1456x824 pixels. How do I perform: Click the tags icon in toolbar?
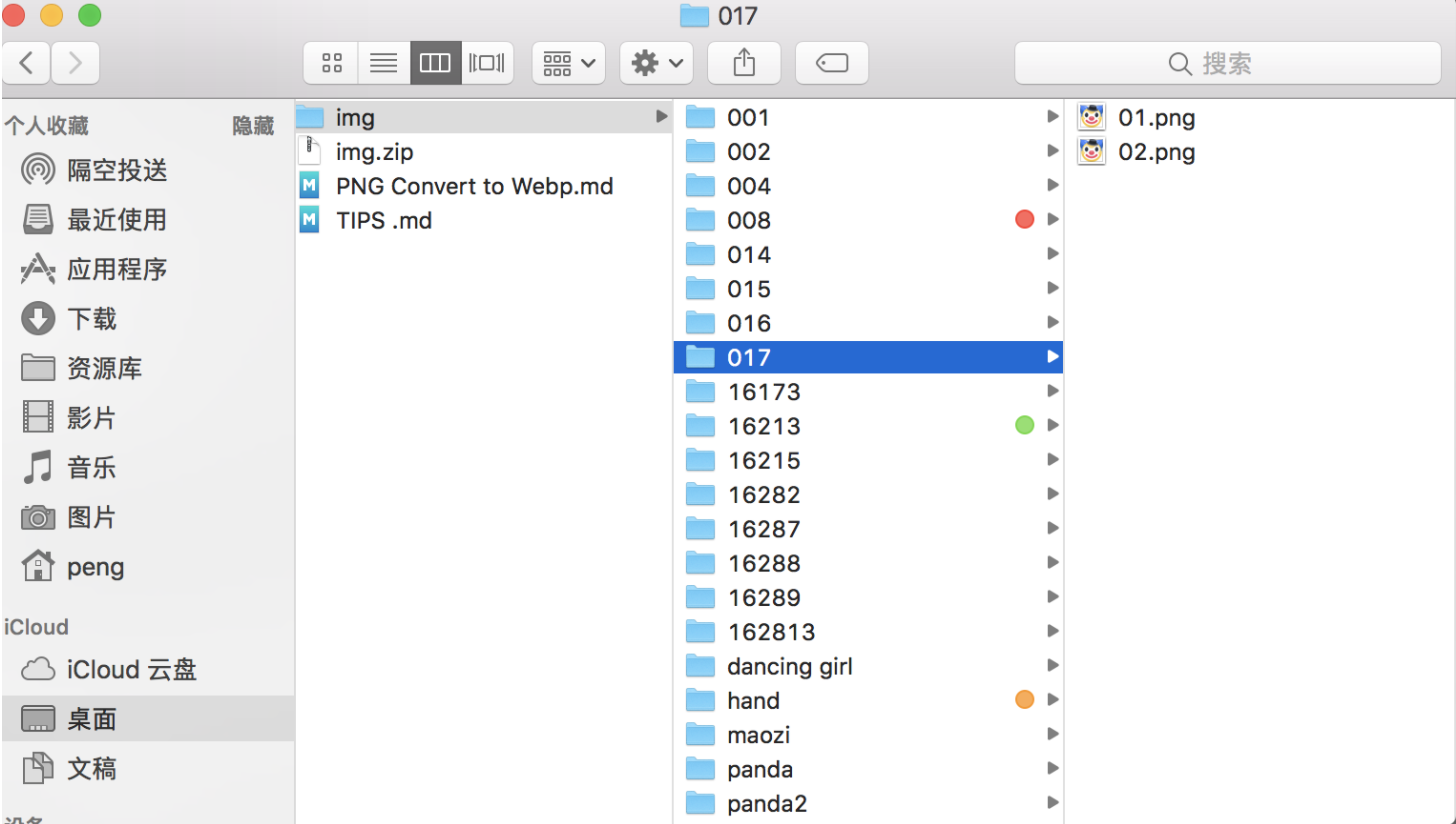tap(832, 62)
